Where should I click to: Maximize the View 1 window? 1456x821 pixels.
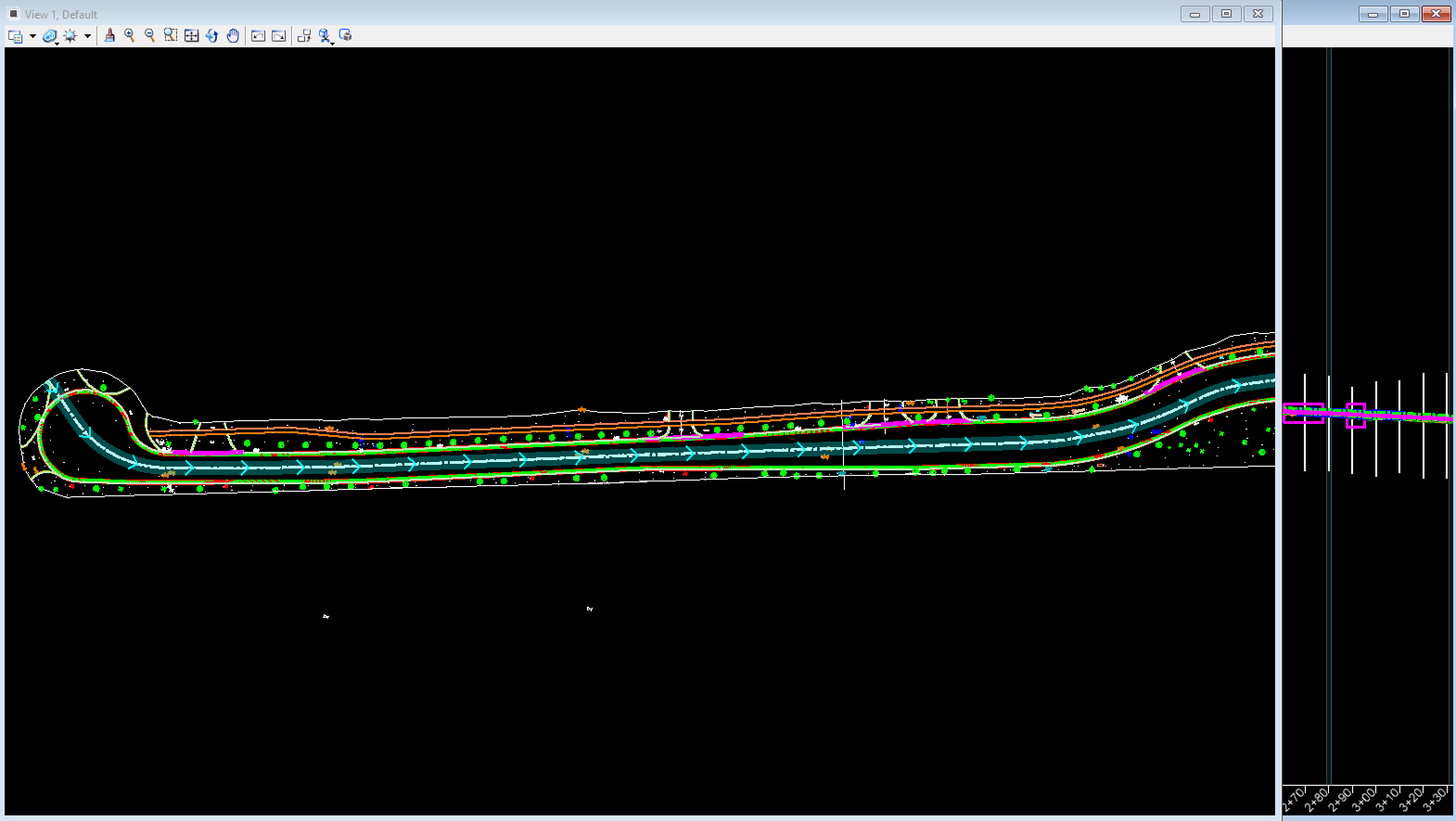point(1226,14)
